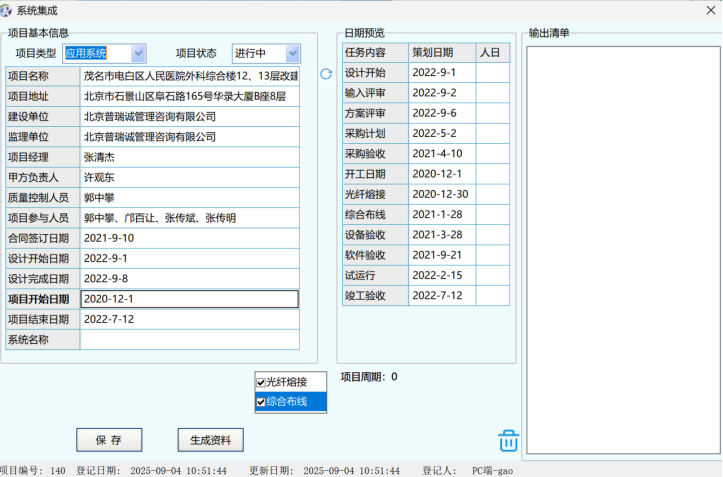Screen dimensions: 723x477
Task: Click the empty 系统名称 field
Action: [x=190, y=340]
